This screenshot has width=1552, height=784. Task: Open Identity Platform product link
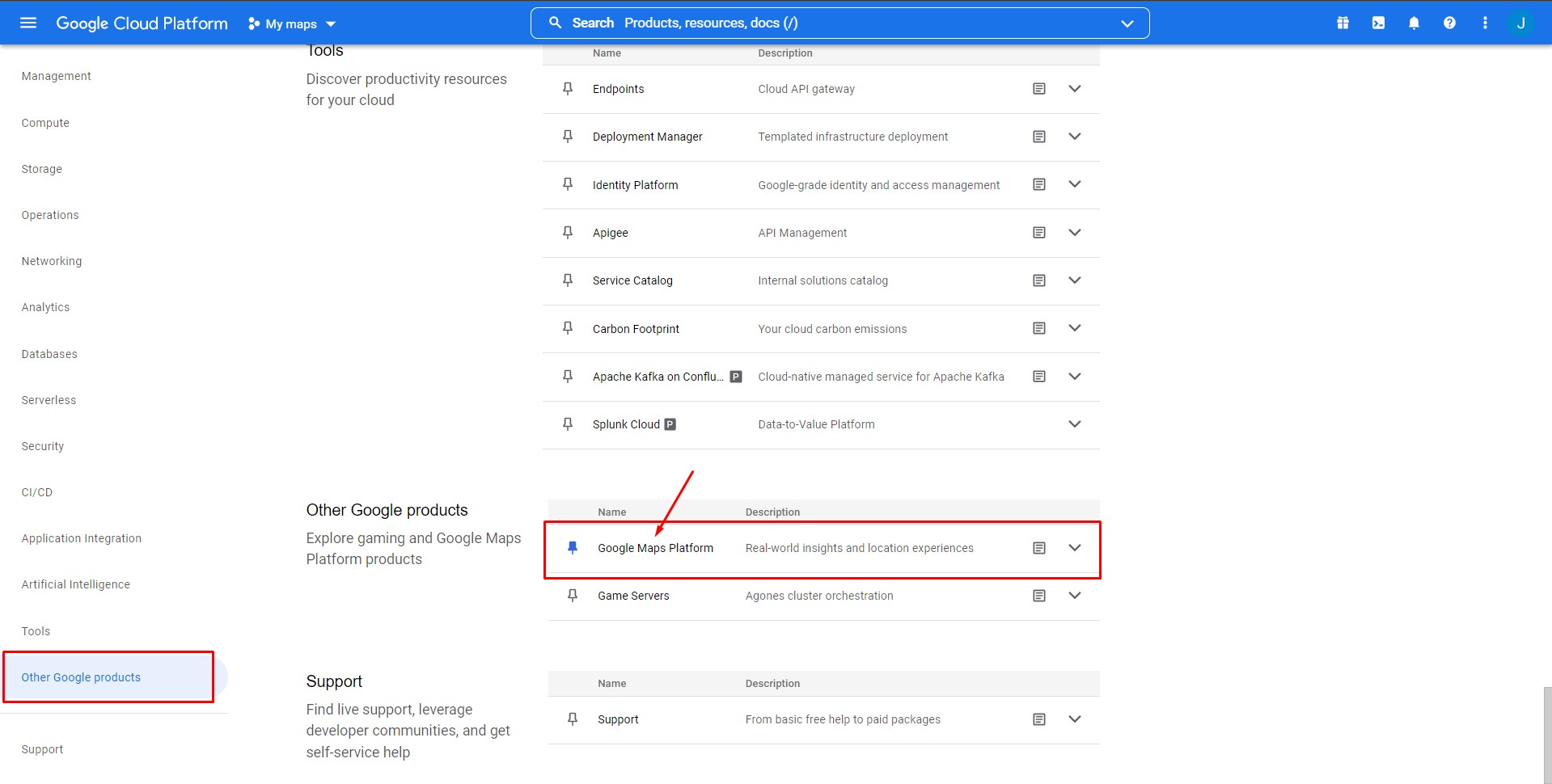[x=635, y=185]
